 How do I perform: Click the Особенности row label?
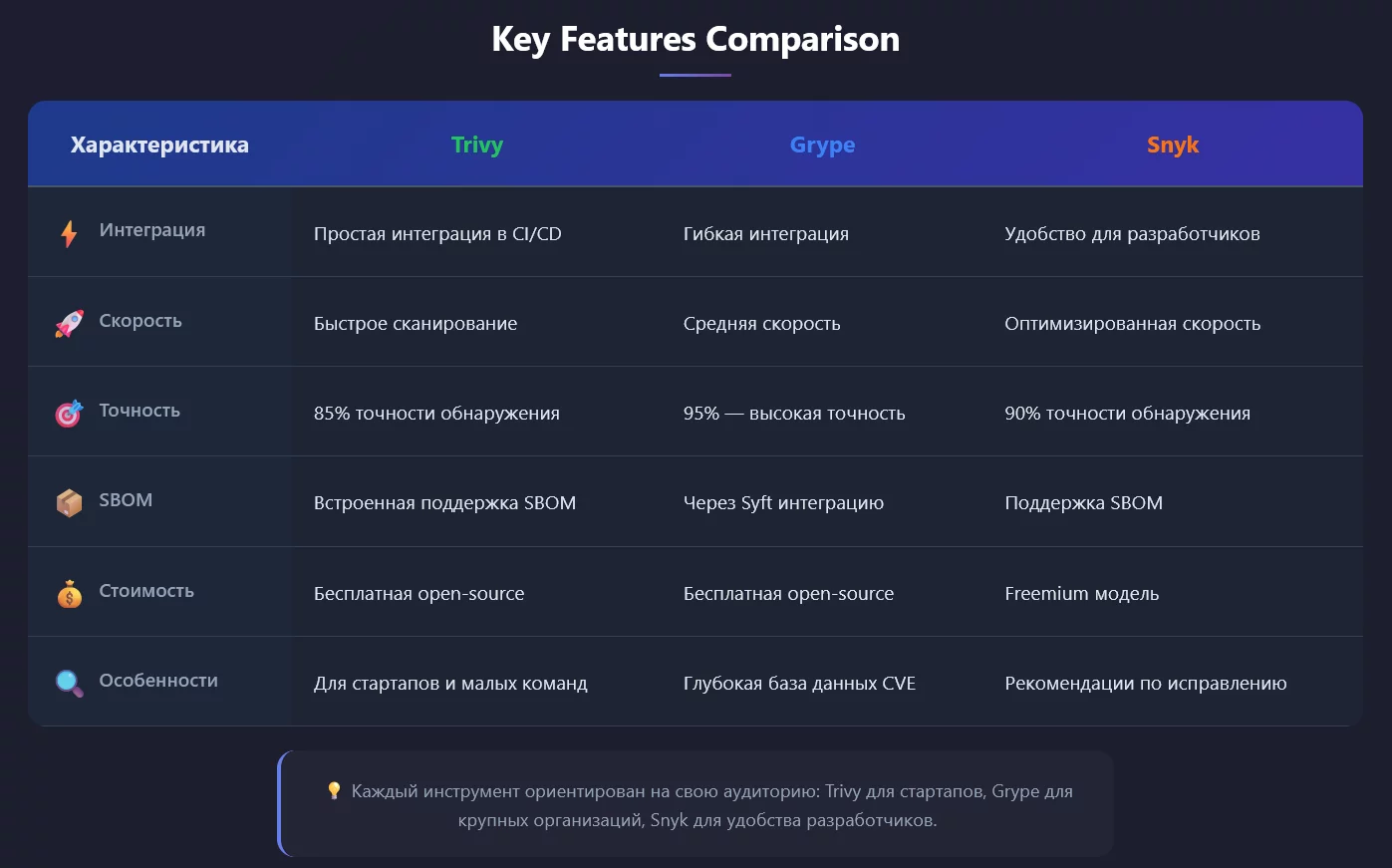[x=157, y=681]
